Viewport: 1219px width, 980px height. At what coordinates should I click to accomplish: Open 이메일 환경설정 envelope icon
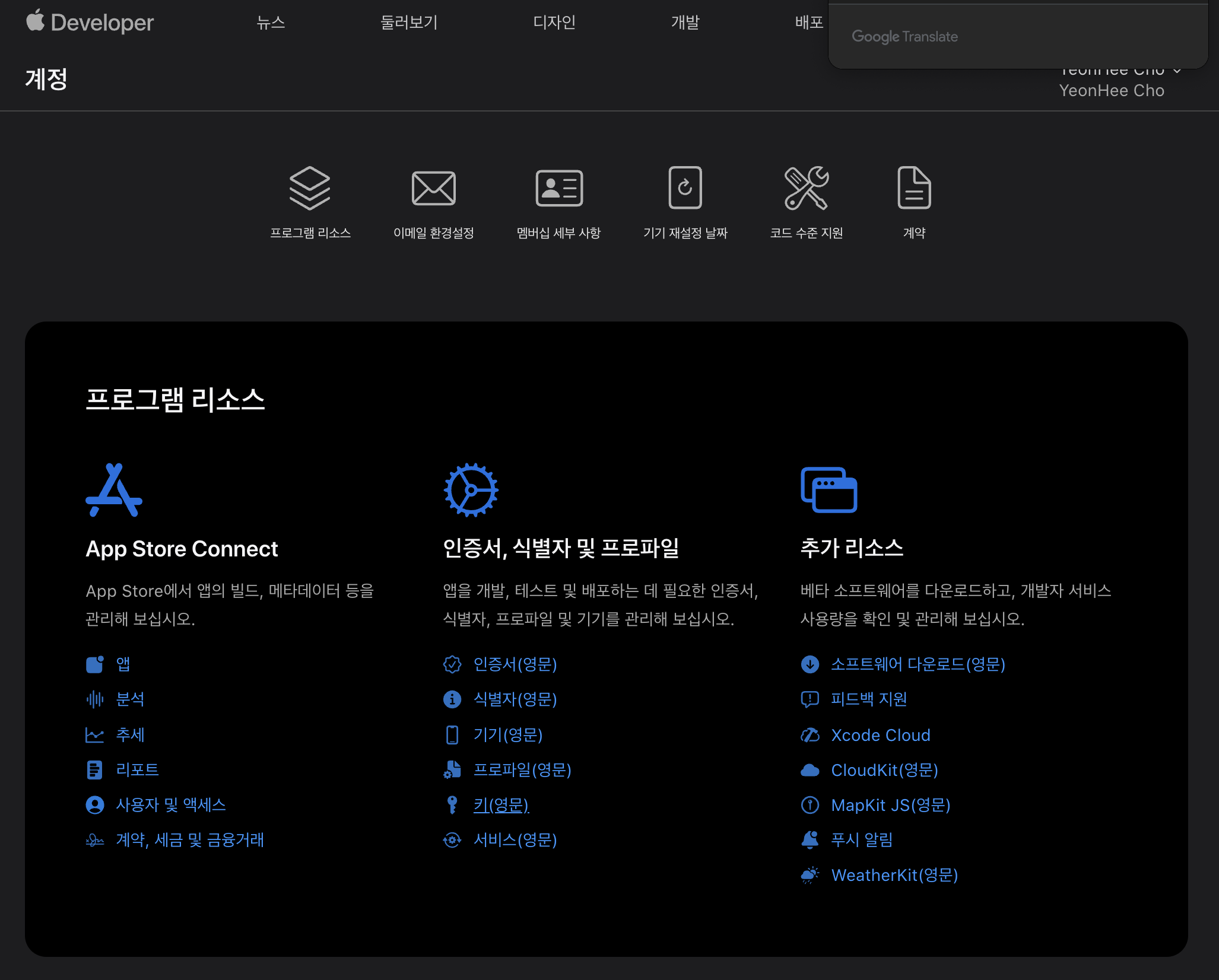(433, 188)
